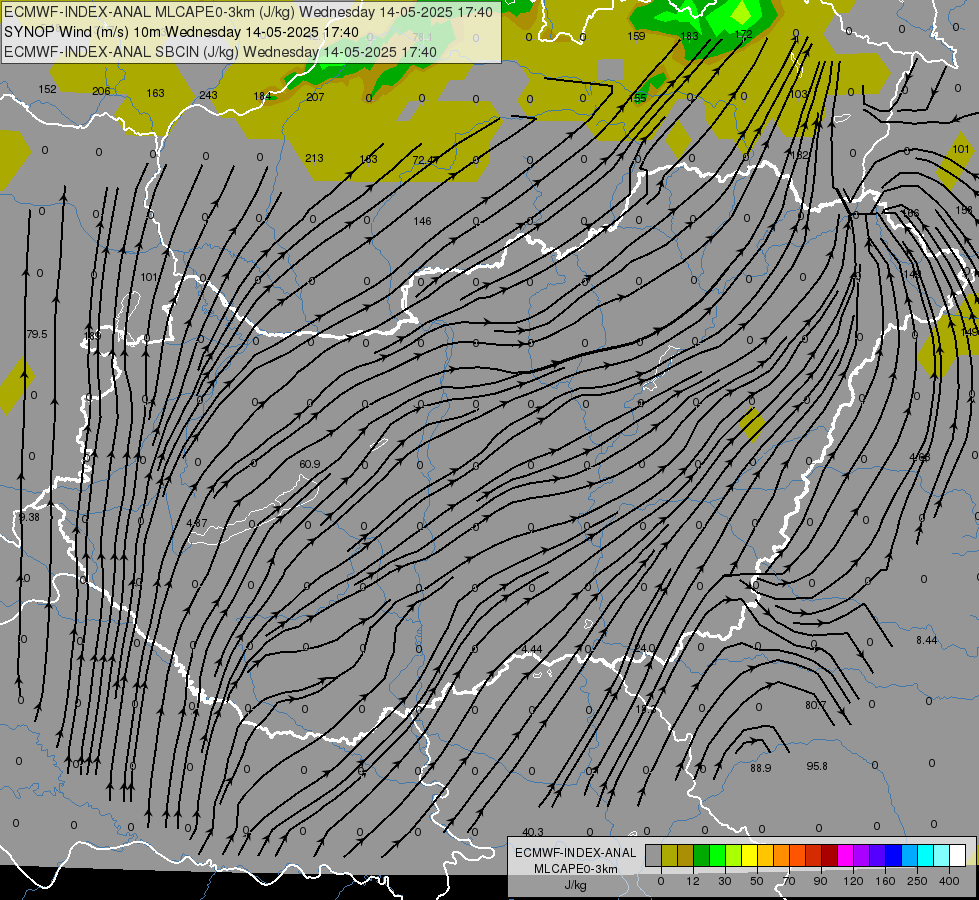Click the 'ECMWF-INDEX-ANAL SBCIN (J/kg)' title line
The height and width of the screenshot is (900, 979).
coord(220,52)
